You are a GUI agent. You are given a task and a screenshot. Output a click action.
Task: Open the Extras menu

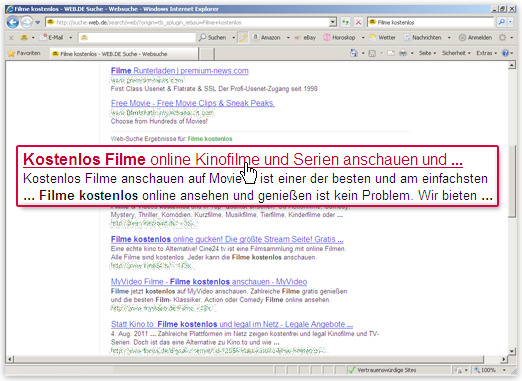487,53
